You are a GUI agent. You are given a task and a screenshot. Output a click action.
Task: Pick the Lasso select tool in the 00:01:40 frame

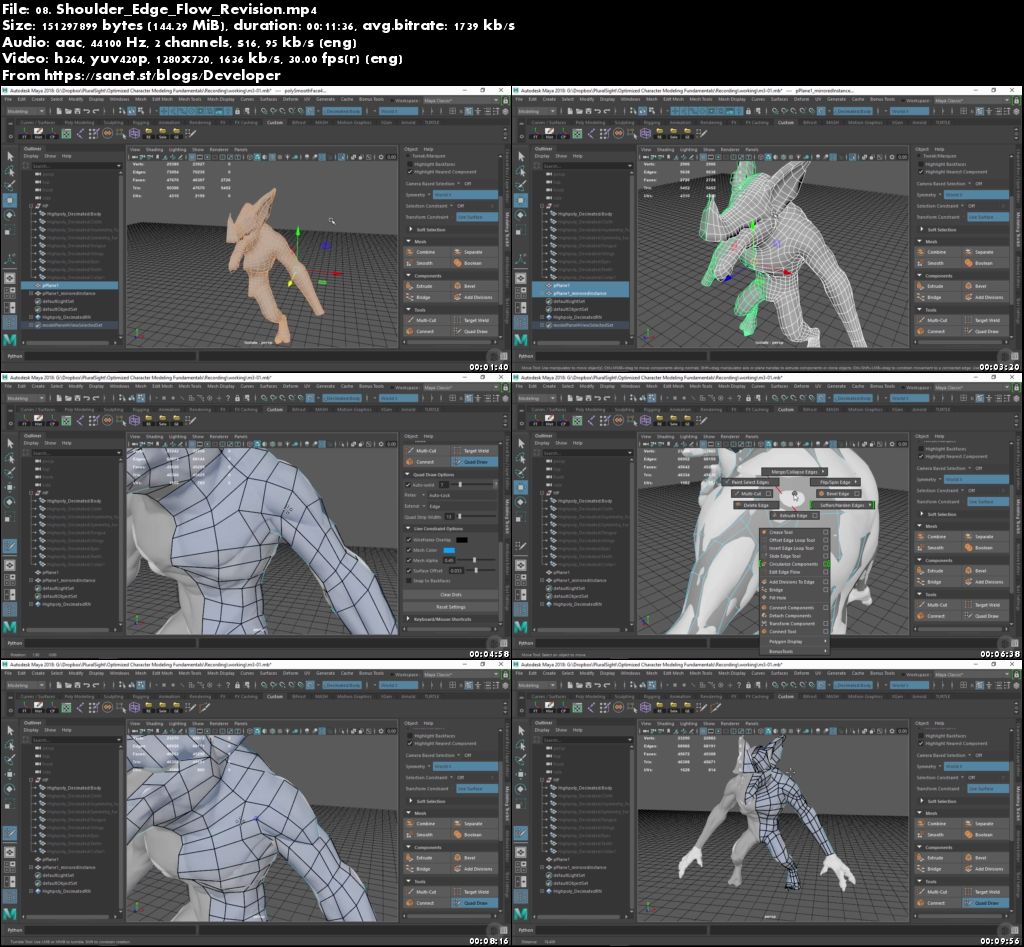[x=10, y=171]
